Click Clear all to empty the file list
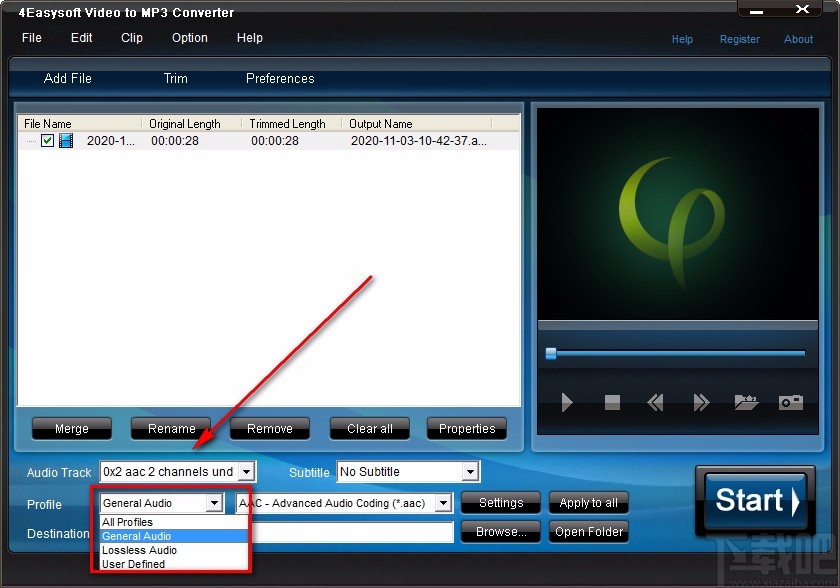This screenshot has height=588, width=840. (x=369, y=428)
